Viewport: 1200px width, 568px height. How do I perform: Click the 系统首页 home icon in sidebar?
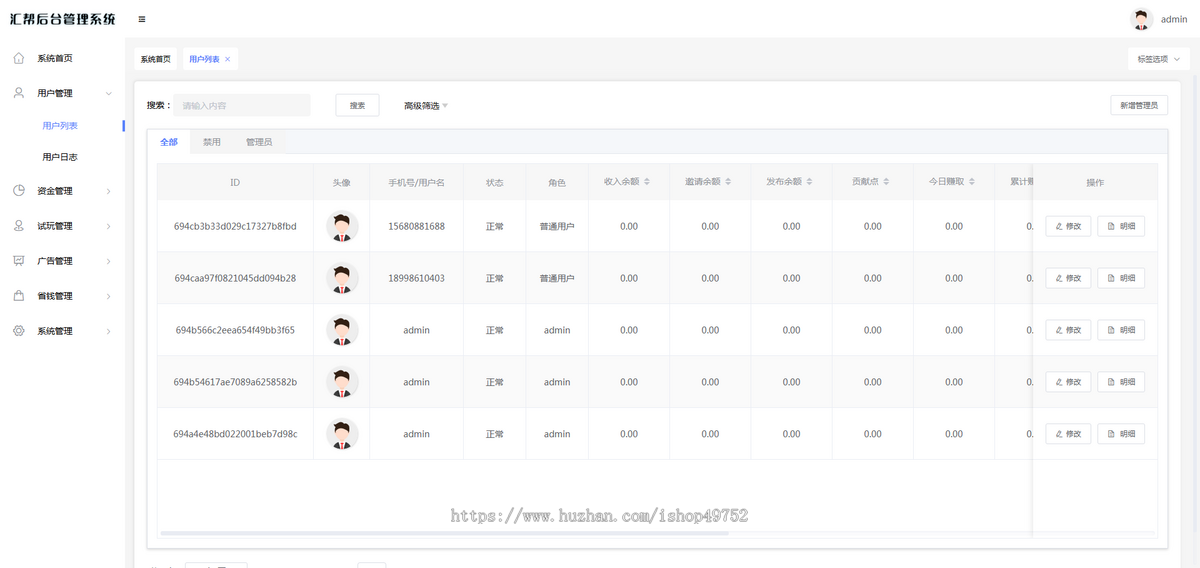click(19, 58)
